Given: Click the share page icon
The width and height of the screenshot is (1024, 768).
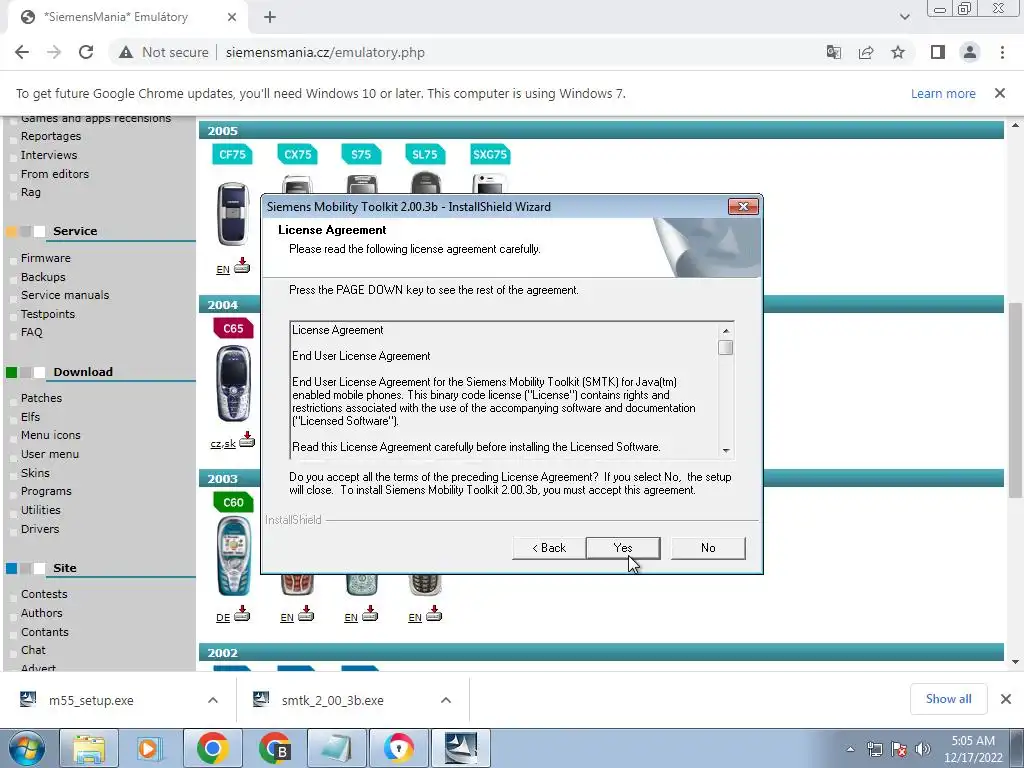Looking at the screenshot, I should (866, 52).
